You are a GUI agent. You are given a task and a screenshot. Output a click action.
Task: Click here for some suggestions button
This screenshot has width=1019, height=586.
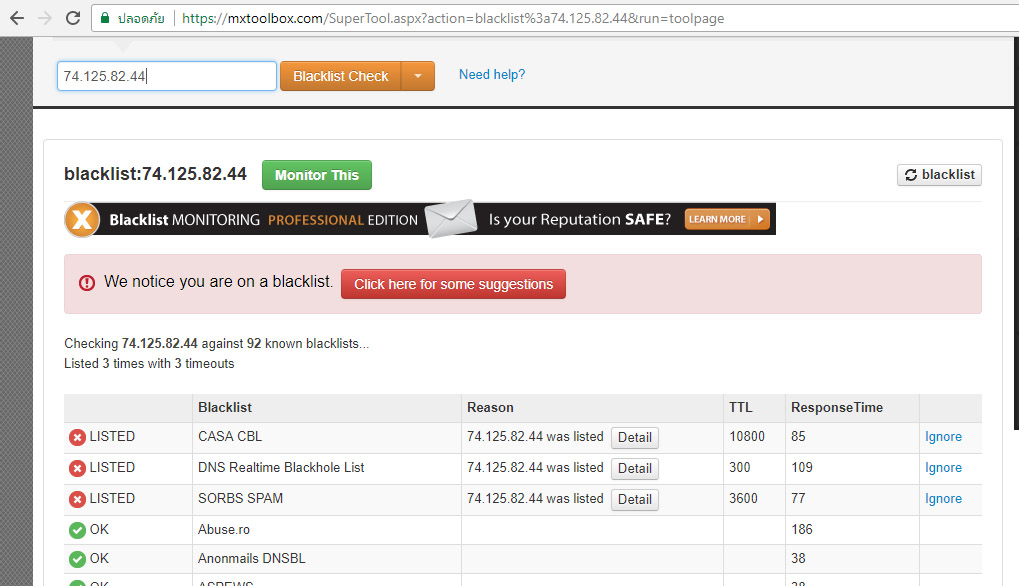pyautogui.click(x=453, y=284)
